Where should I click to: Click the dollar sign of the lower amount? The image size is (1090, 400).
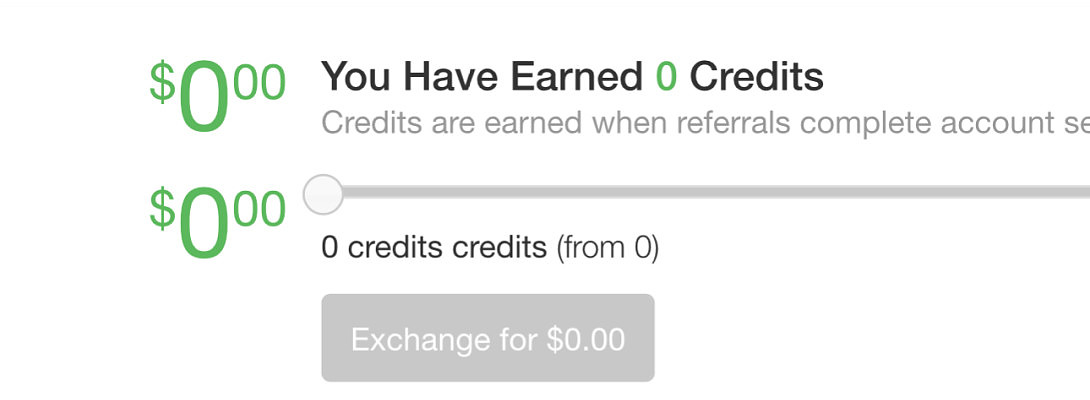(162, 208)
